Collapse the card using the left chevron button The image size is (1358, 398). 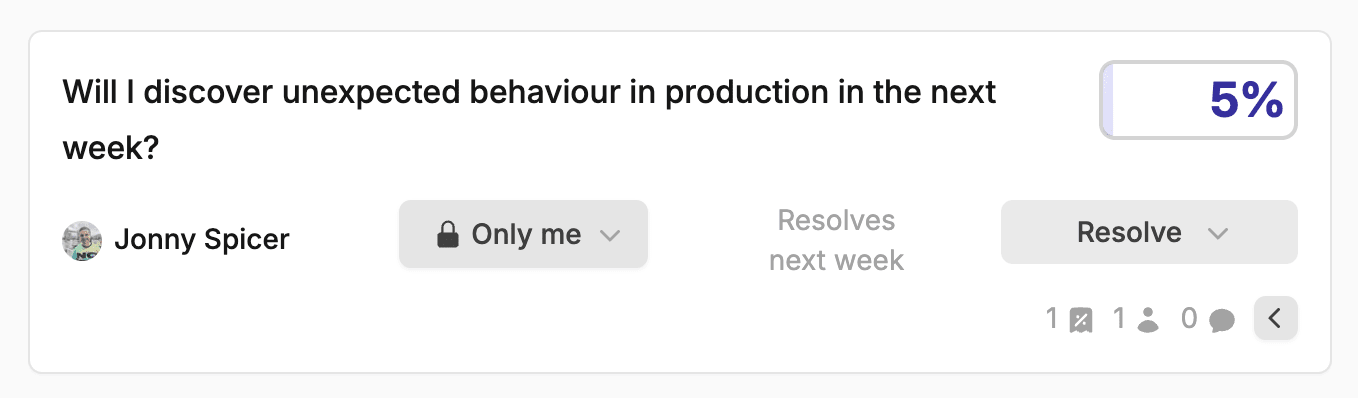(1275, 319)
